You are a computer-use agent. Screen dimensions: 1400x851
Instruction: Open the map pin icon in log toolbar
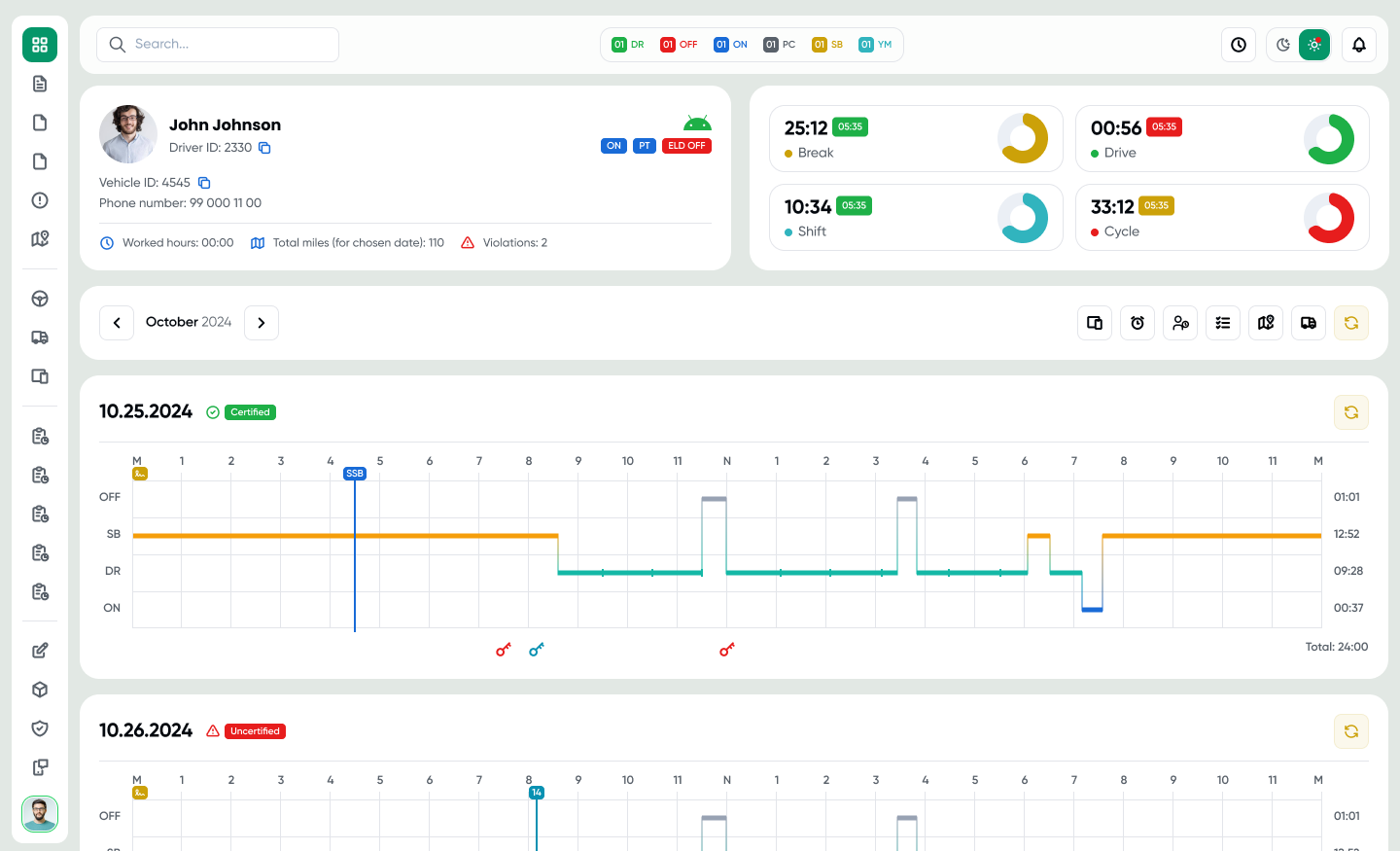pyautogui.click(x=1266, y=323)
